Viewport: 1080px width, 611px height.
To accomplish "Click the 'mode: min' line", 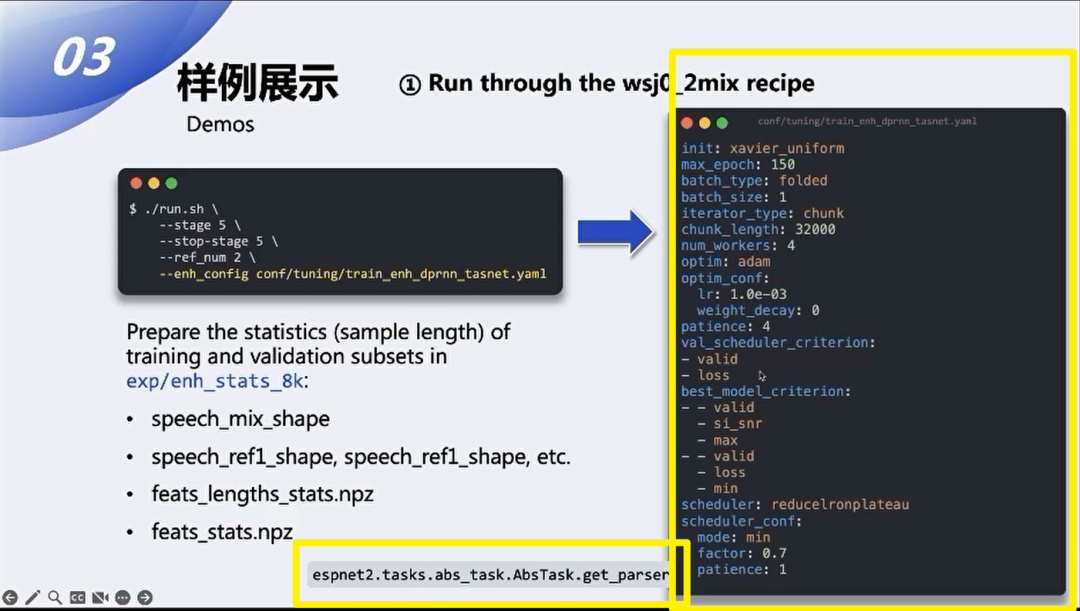I will click(x=734, y=537).
